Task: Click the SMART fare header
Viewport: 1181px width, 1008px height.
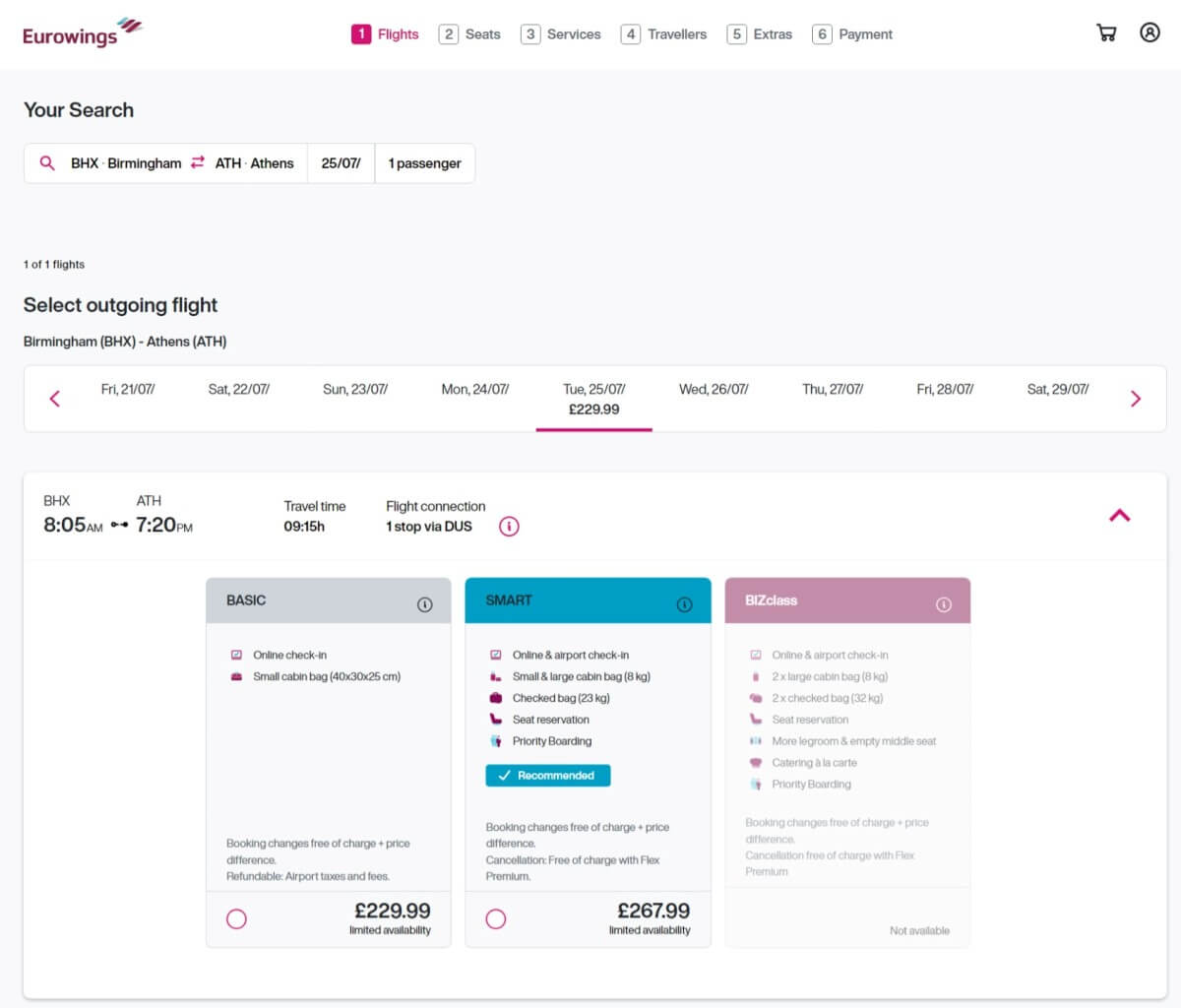Action: click(x=588, y=600)
